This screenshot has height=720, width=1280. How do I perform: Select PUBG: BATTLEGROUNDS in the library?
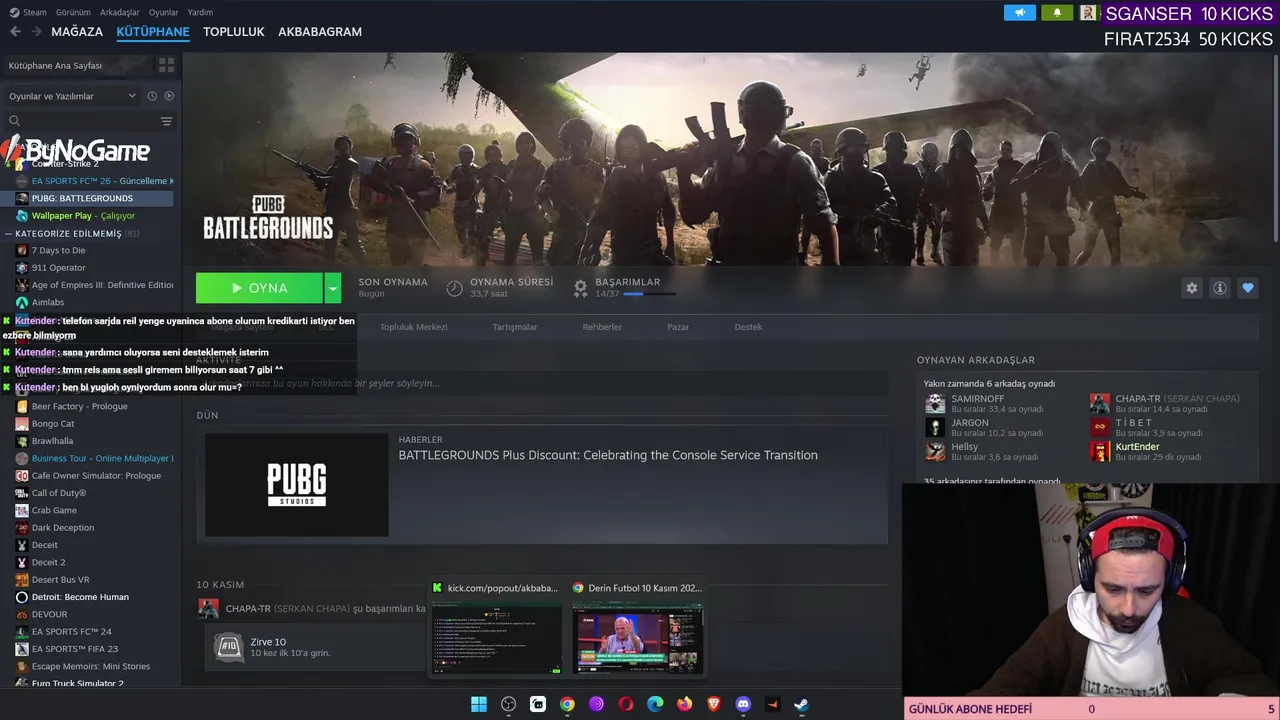(86, 198)
